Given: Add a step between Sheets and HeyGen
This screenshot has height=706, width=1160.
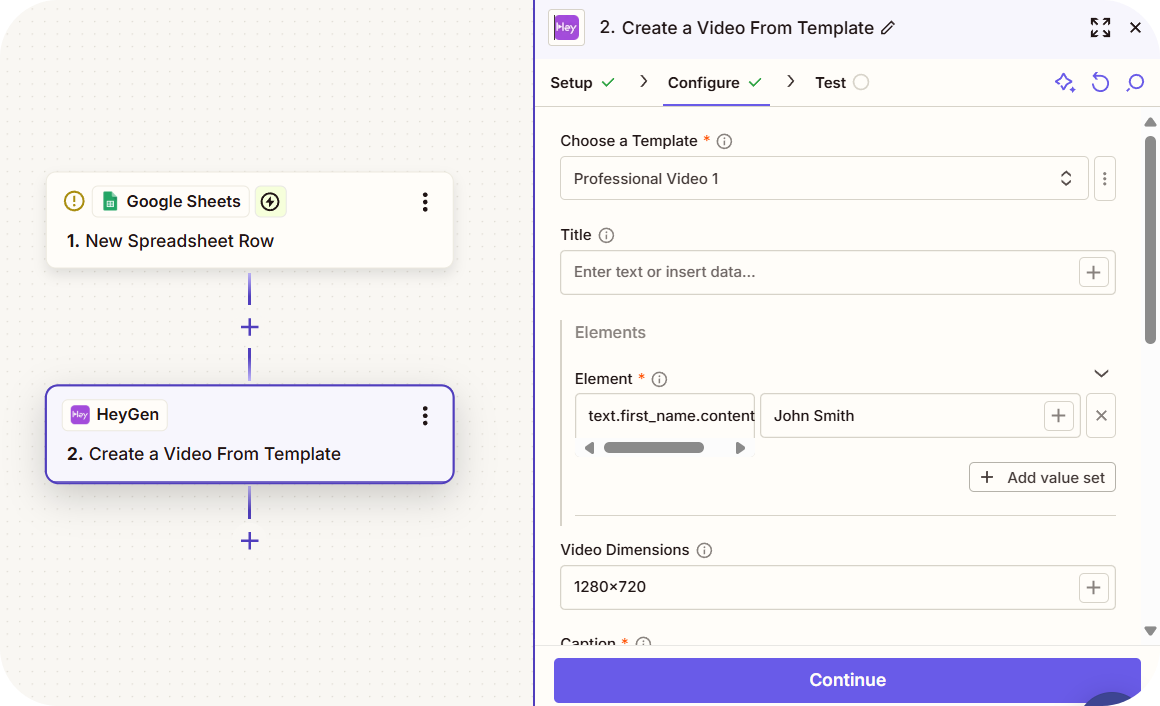Looking at the screenshot, I should [x=250, y=327].
